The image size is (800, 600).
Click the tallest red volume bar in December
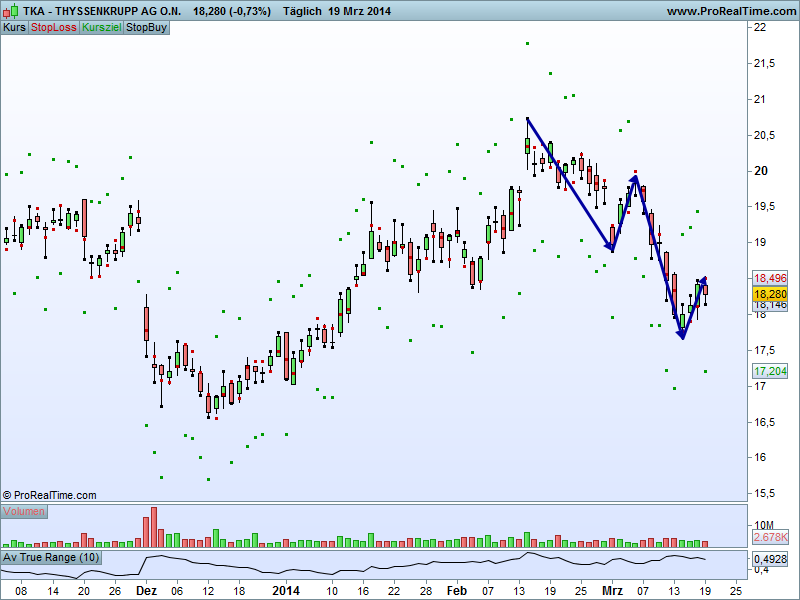[154, 527]
